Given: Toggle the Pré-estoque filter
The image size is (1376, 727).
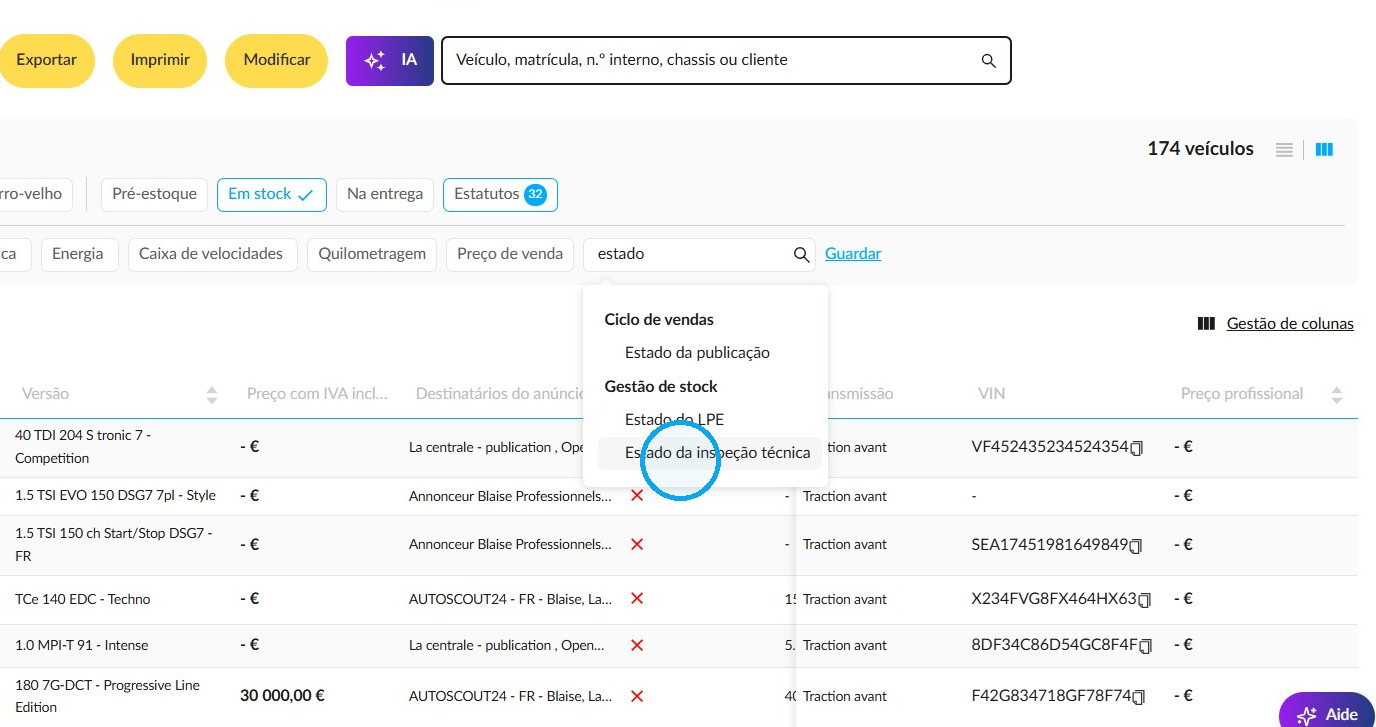Looking at the screenshot, I should (x=154, y=194).
